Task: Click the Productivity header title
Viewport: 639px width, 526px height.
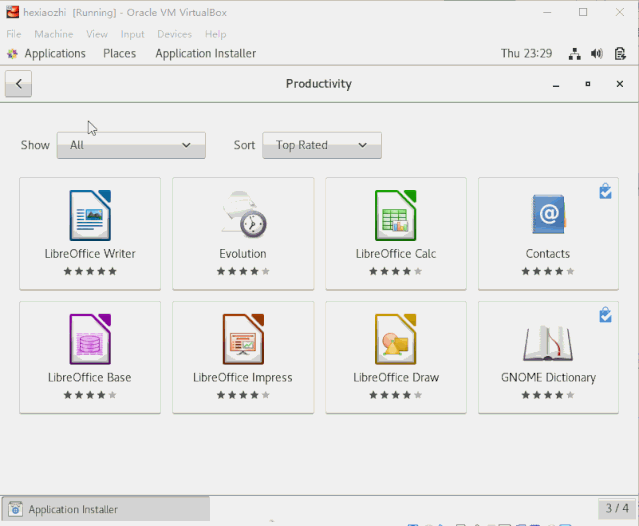Action: (319, 84)
